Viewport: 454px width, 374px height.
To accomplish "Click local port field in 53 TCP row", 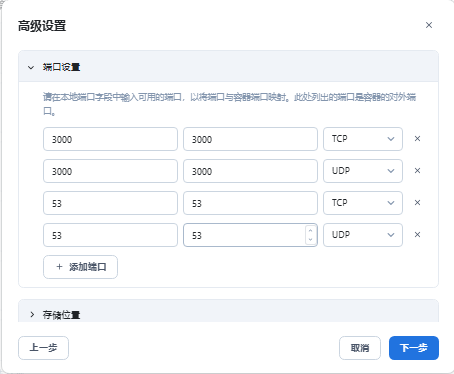I will click(x=110, y=203).
